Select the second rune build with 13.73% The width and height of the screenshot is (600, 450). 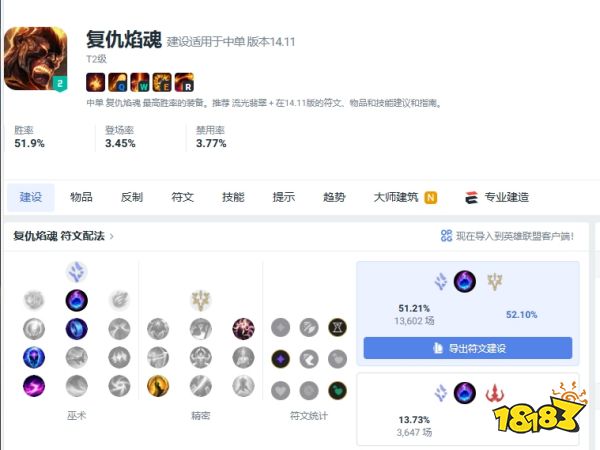click(468, 409)
